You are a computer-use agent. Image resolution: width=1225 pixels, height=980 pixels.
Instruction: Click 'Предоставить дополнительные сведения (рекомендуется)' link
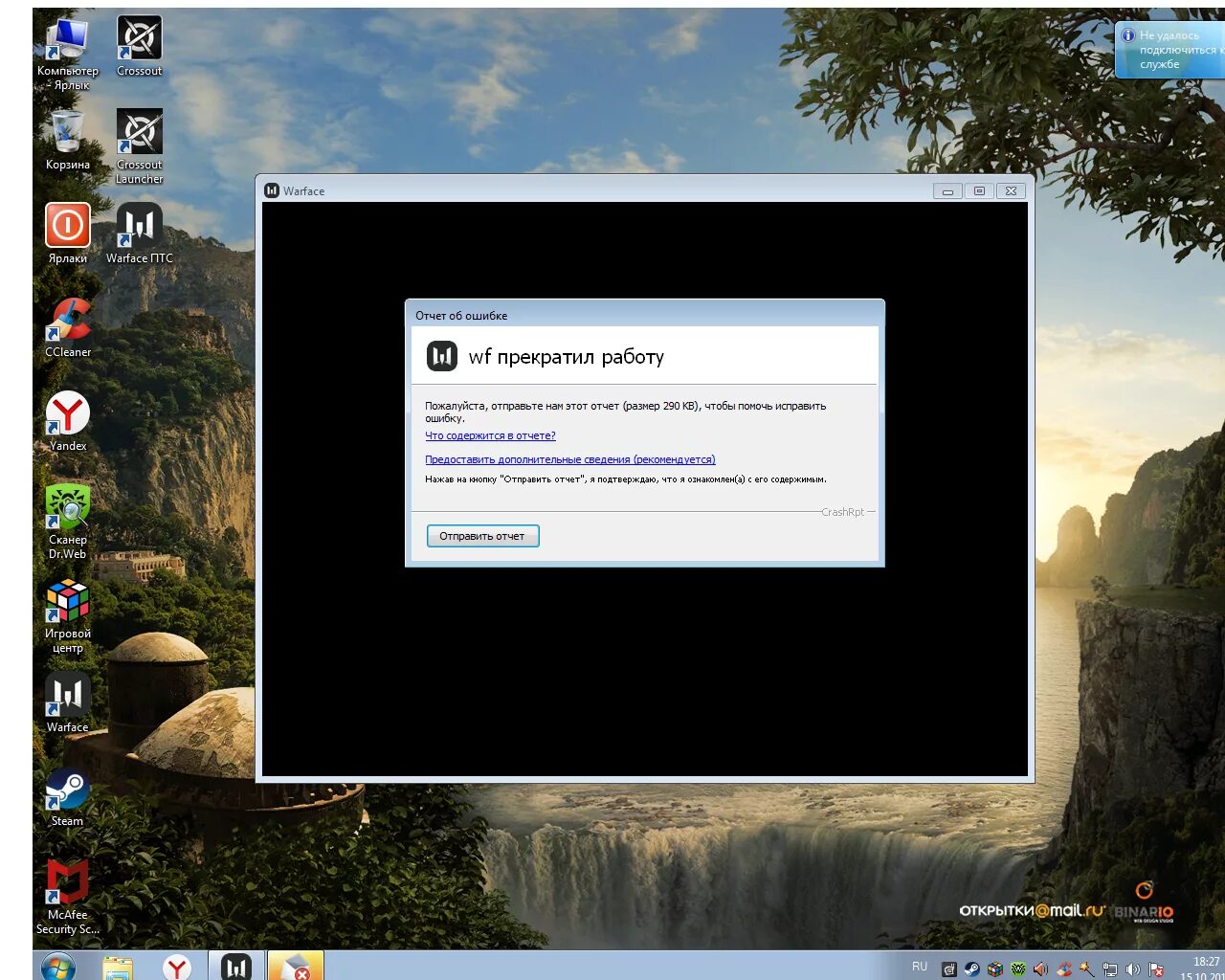tap(570, 459)
